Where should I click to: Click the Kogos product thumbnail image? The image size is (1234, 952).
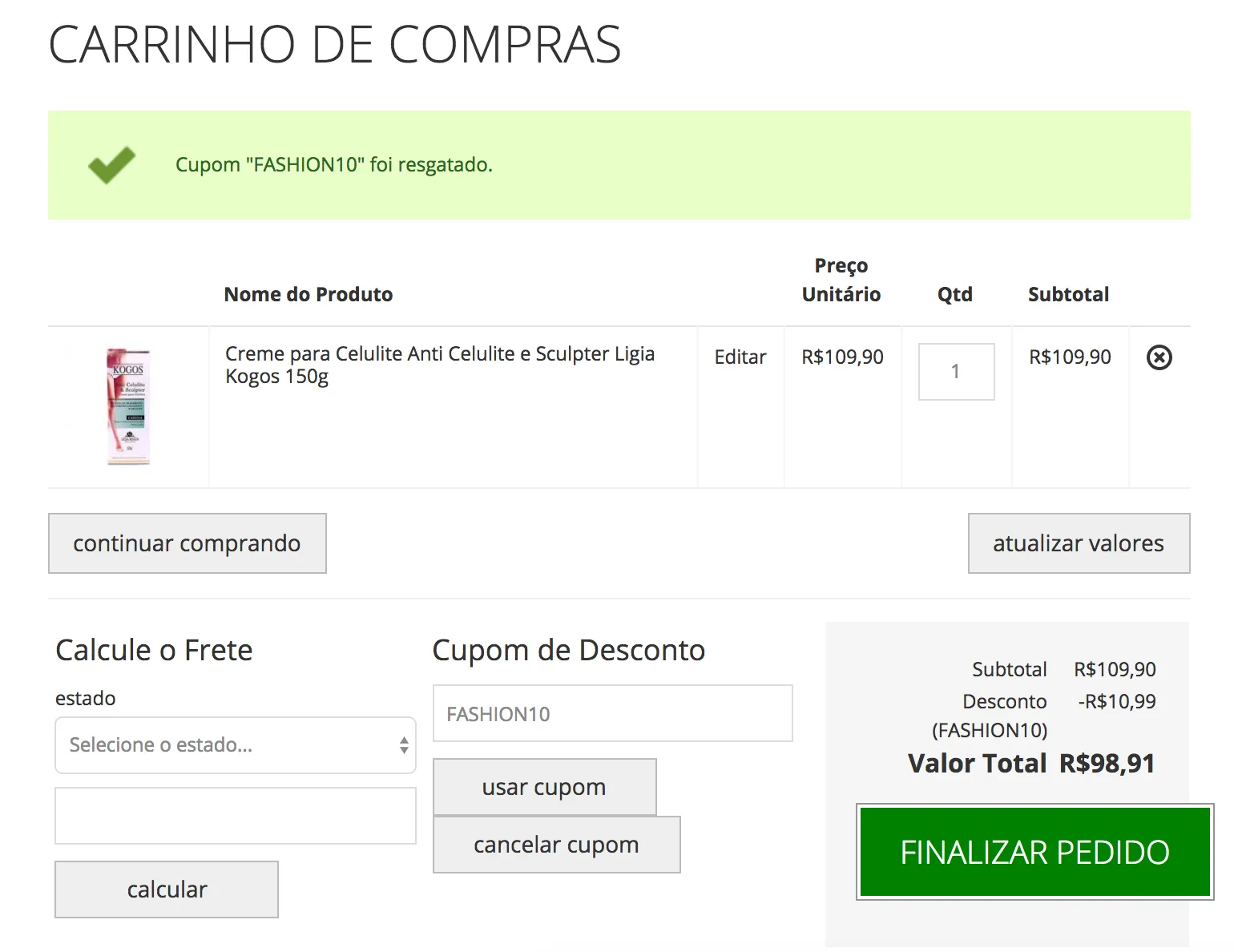tap(128, 406)
